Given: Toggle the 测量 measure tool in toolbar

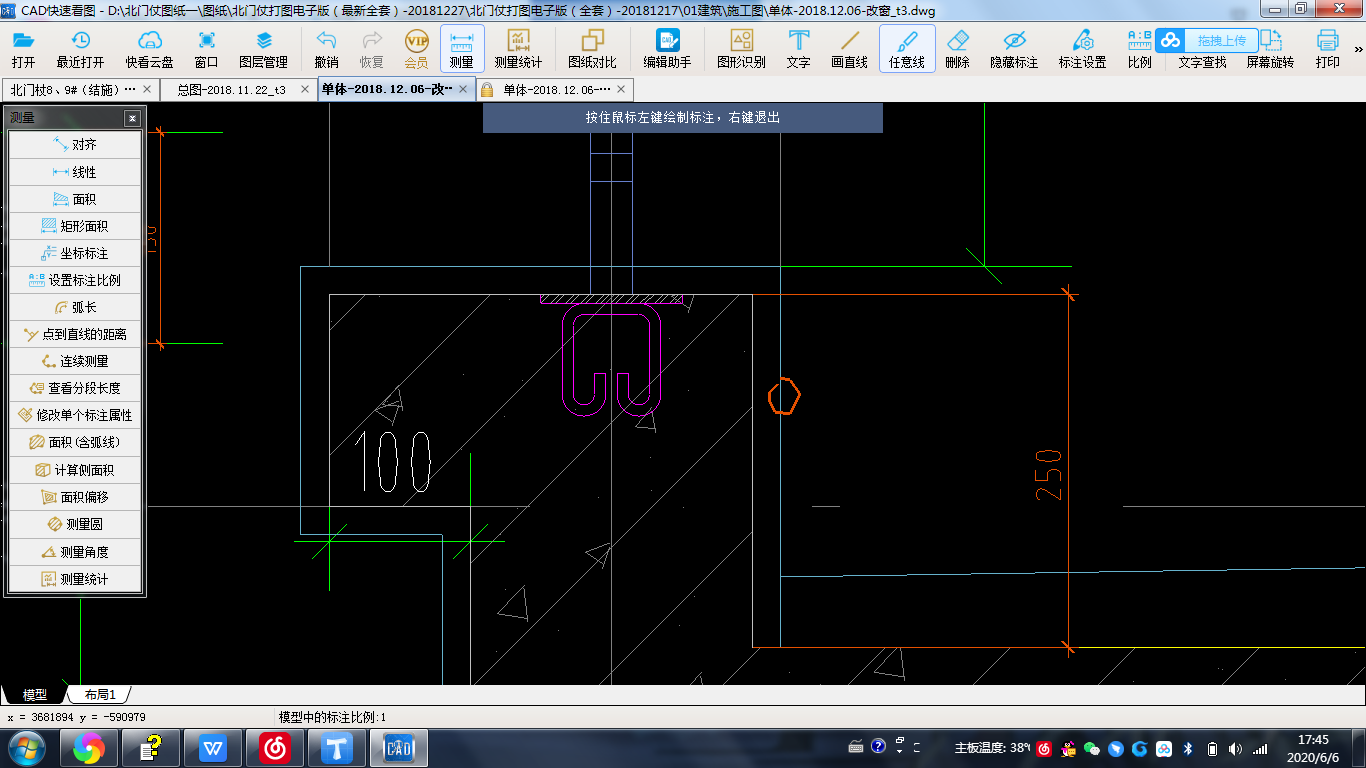Looking at the screenshot, I should tap(462, 48).
